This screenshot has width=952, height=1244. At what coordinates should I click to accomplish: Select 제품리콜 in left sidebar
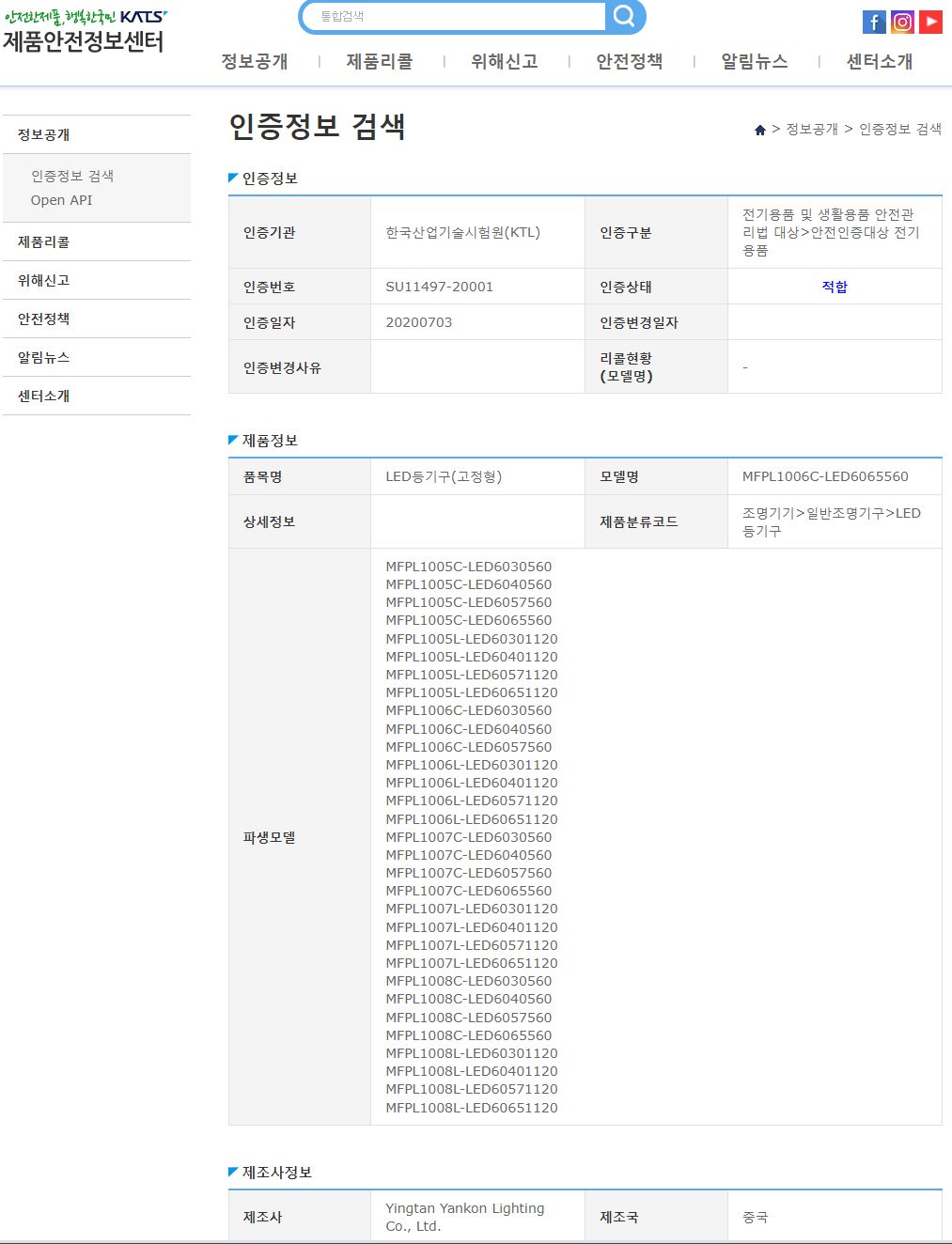point(97,241)
